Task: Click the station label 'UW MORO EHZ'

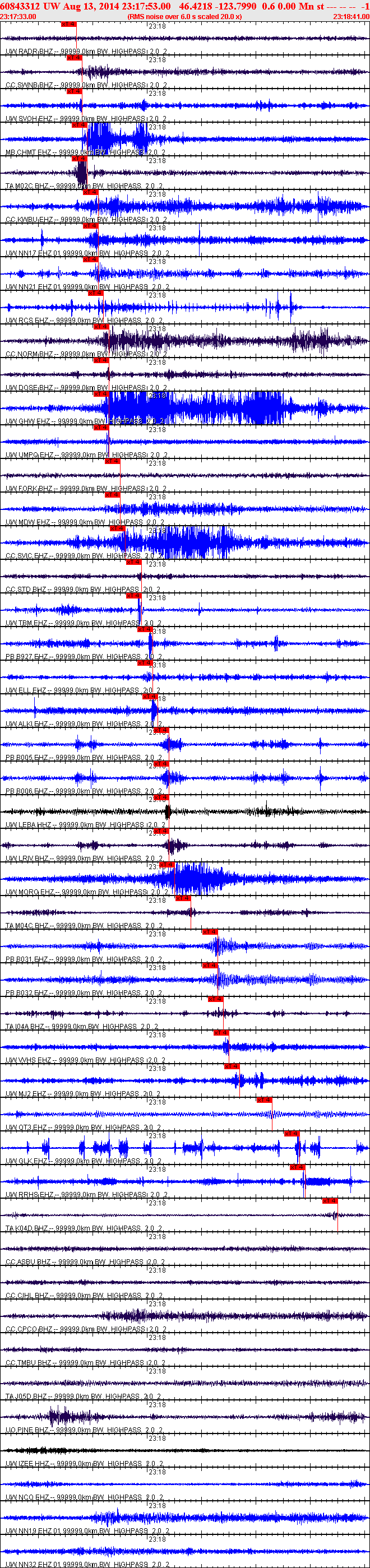Action: [x=30, y=892]
